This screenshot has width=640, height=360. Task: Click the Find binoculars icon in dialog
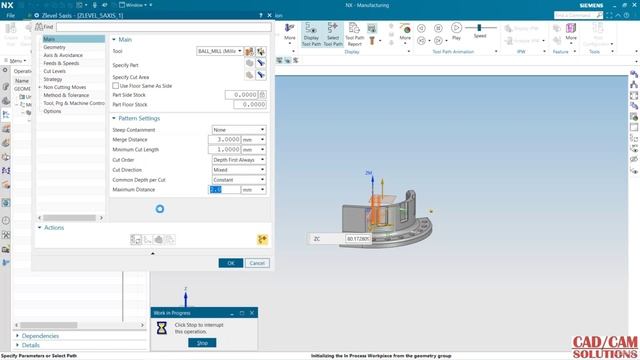(x=39, y=27)
